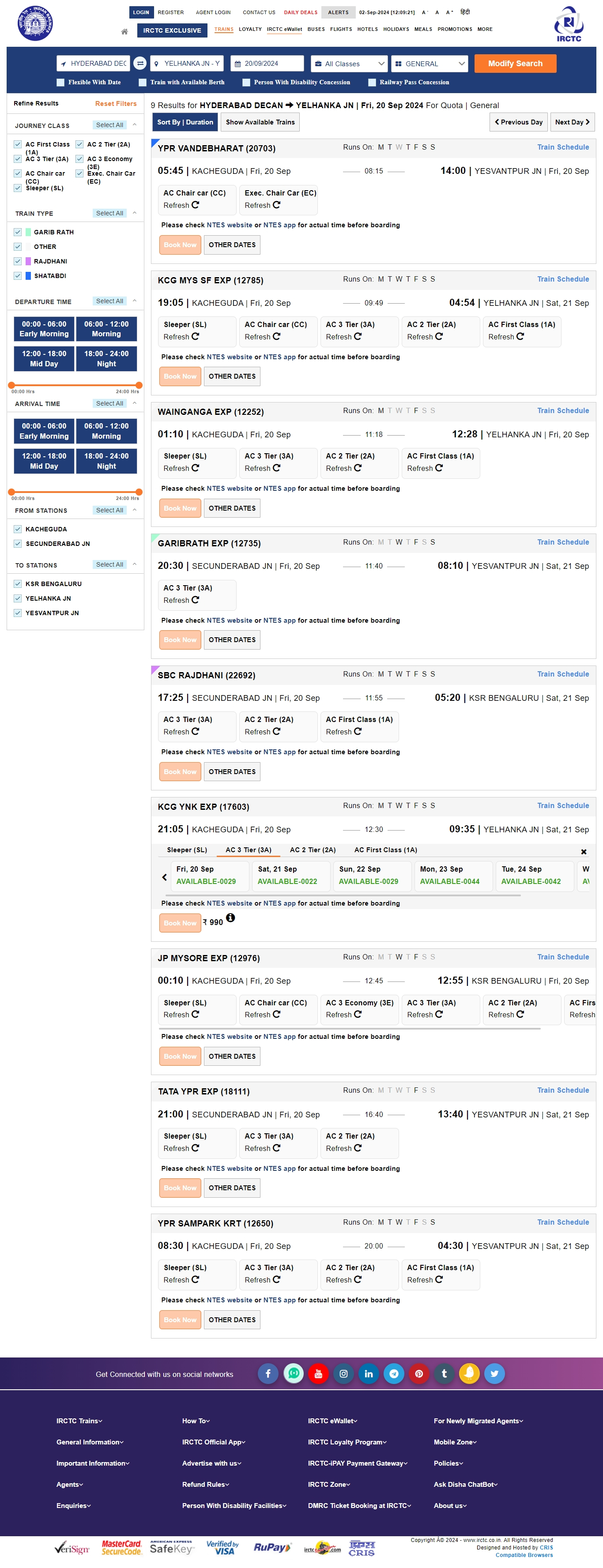This screenshot has width=603, height=1568.
Task: Collapse To Stations filter section
Action: click(x=135, y=564)
